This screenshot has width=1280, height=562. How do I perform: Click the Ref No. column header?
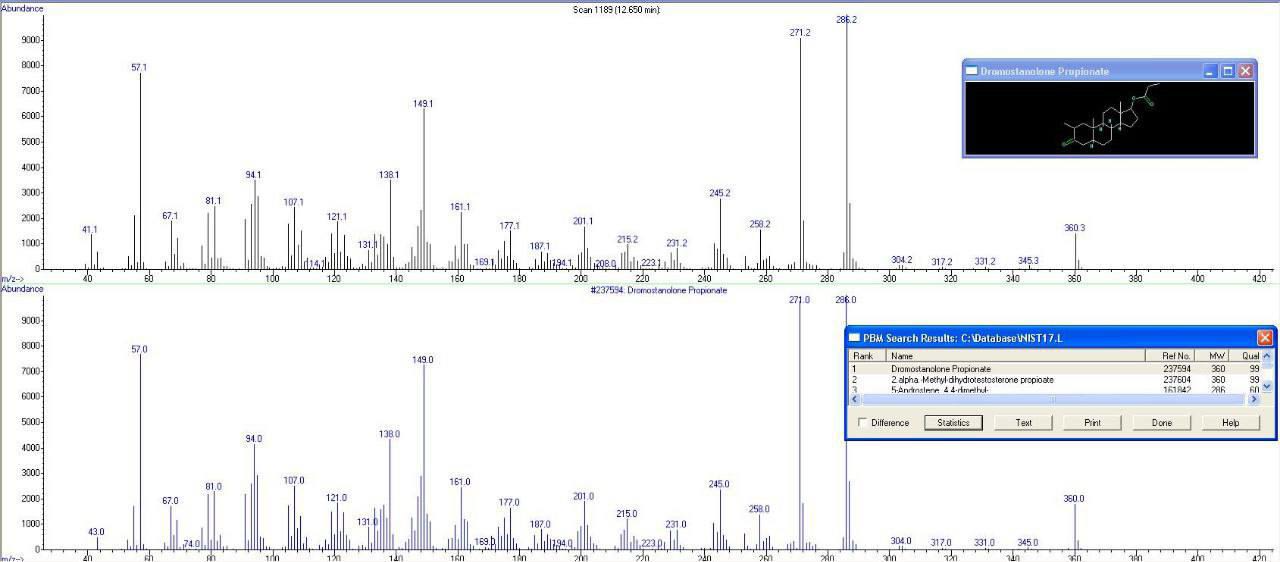pyautogui.click(x=1176, y=356)
